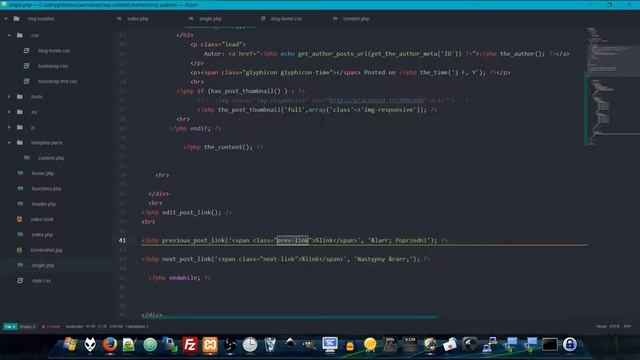This screenshot has width=640, height=360.
Task: Click the template-parts folder icon
Action: click(x=20, y=143)
